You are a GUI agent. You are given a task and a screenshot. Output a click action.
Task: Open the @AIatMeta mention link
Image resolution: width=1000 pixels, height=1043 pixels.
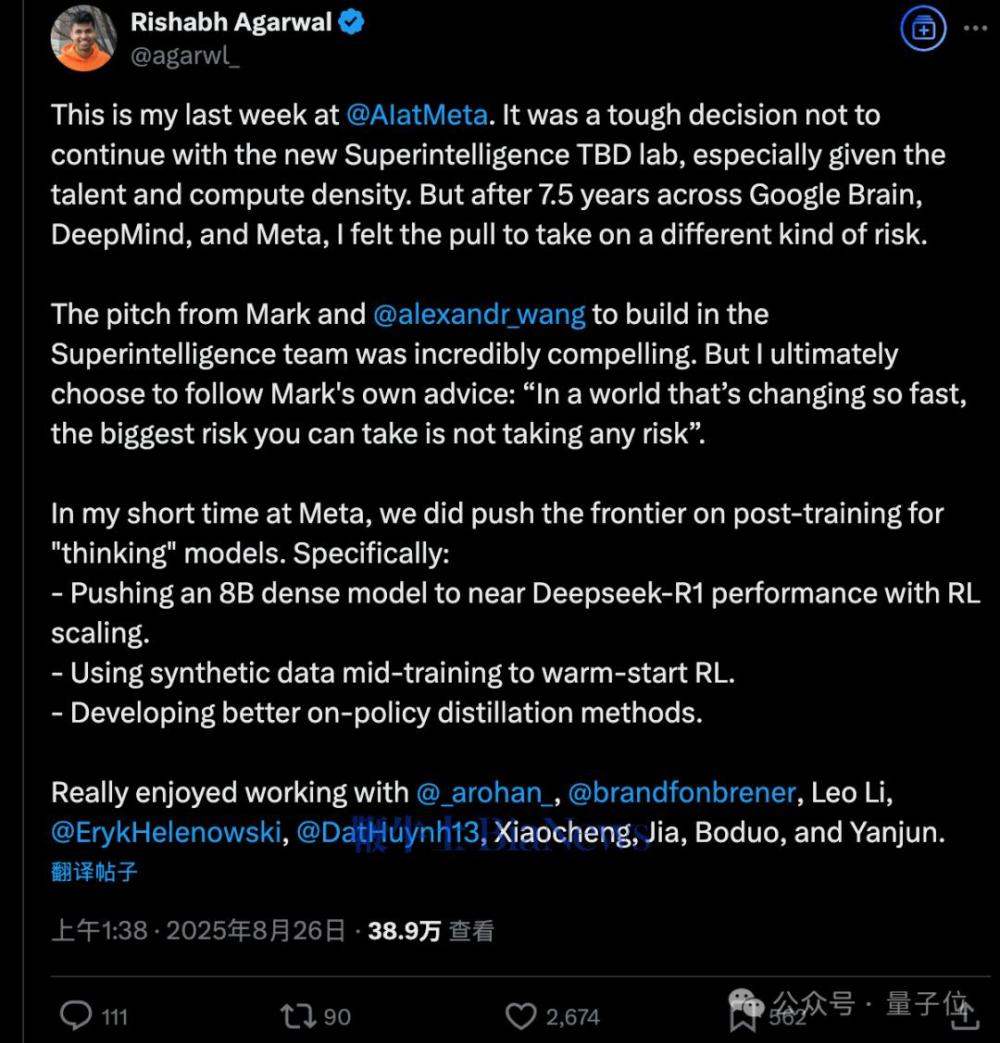417,115
